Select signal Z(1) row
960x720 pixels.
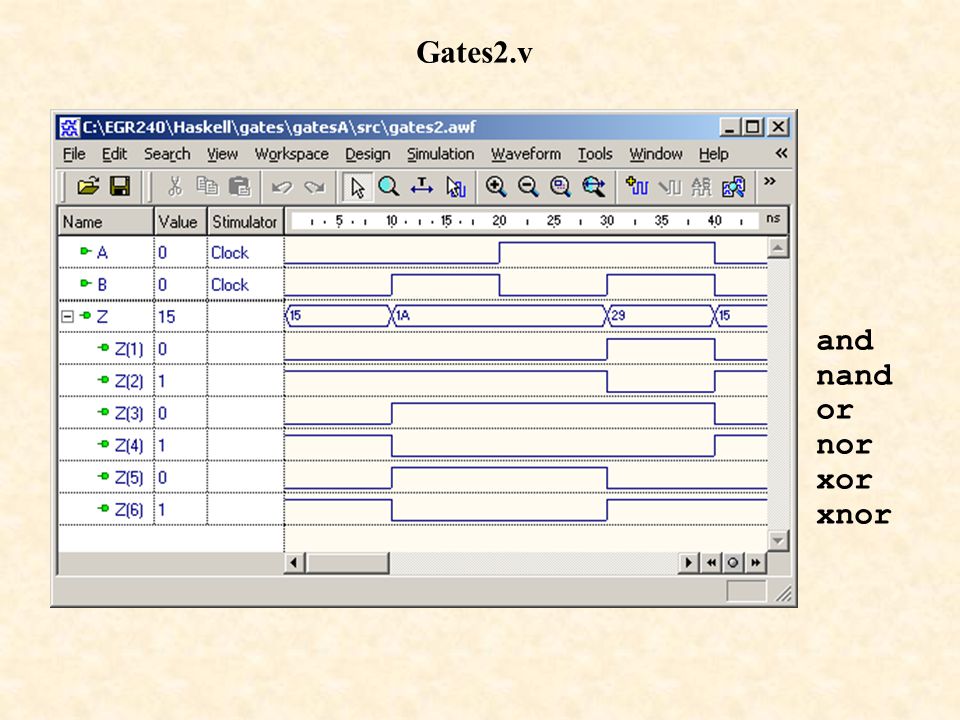coord(128,349)
